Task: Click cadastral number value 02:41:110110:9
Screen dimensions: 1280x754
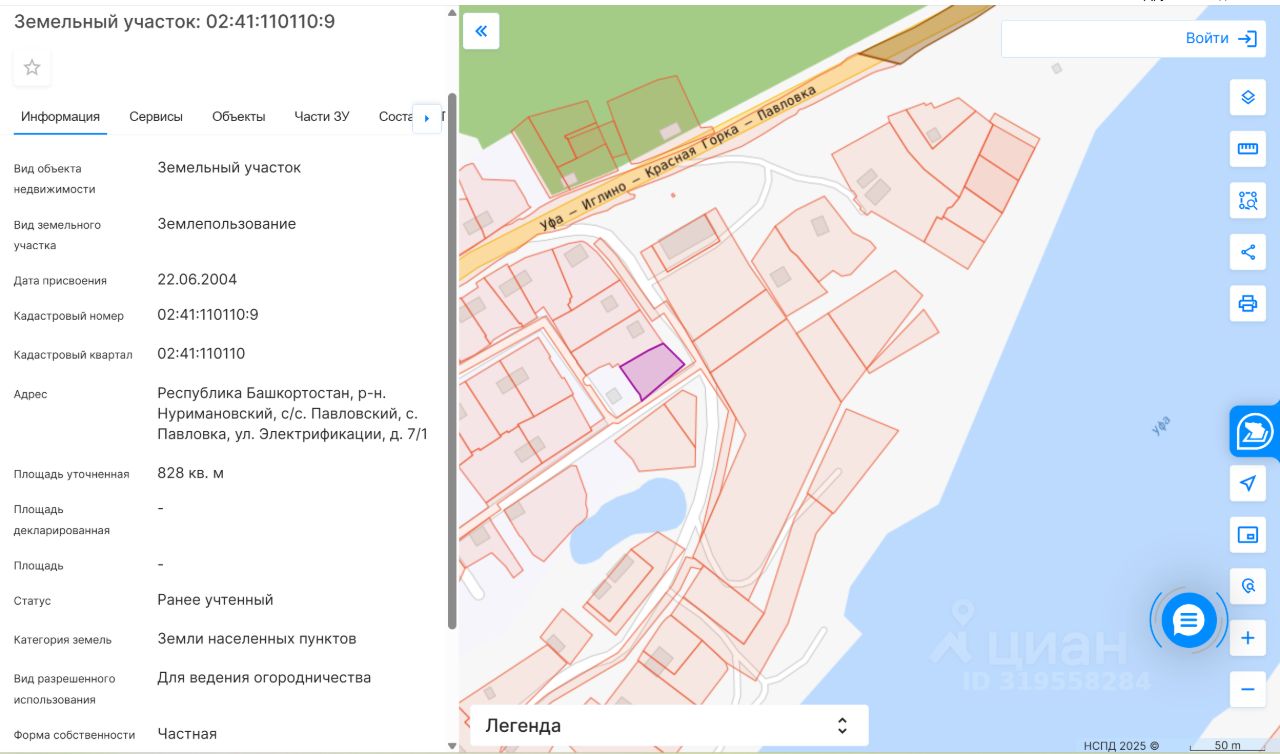Action: coord(208,315)
